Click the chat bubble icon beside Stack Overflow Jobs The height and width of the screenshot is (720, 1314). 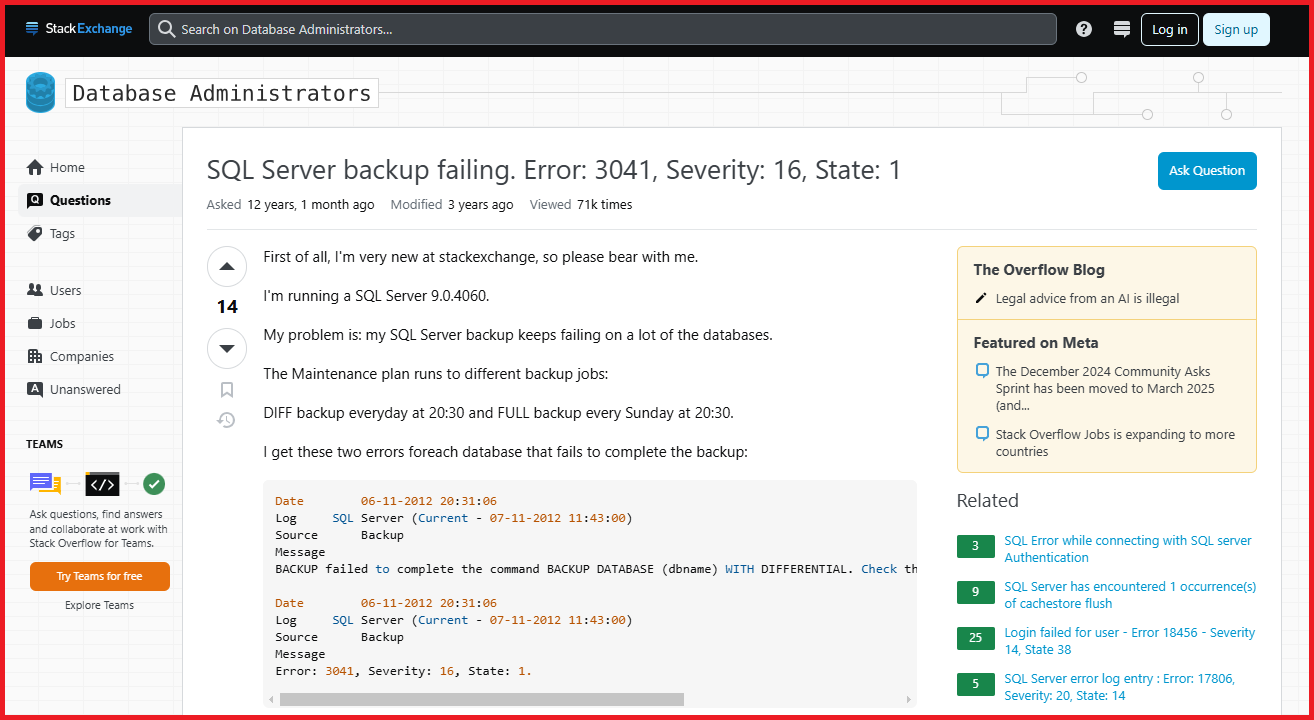tap(982, 434)
